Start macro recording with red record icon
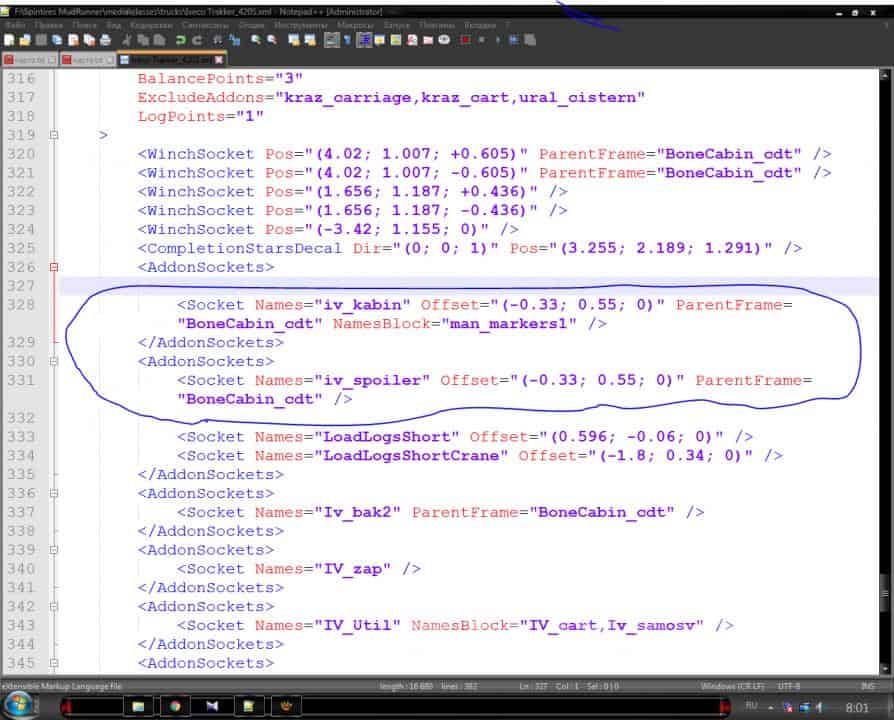 tap(464, 40)
